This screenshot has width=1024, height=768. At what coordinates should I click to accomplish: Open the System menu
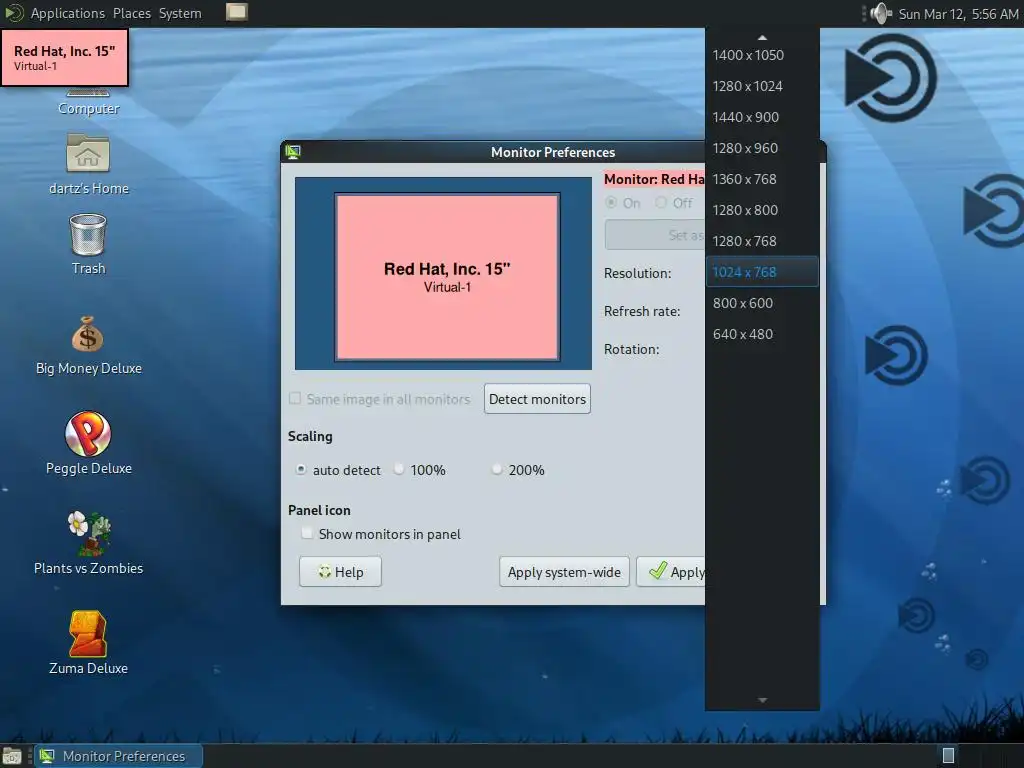[180, 13]
